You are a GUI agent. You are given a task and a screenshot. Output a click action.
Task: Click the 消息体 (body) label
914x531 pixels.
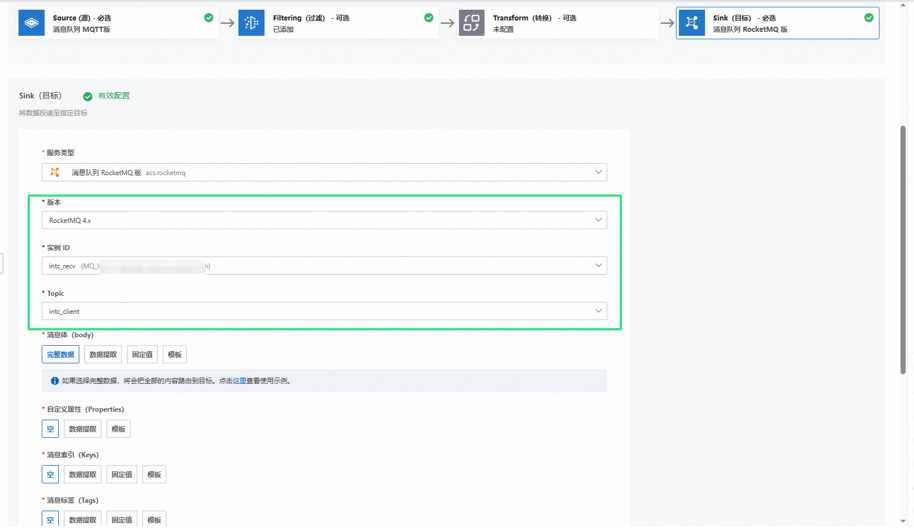(x=70, y=335)
